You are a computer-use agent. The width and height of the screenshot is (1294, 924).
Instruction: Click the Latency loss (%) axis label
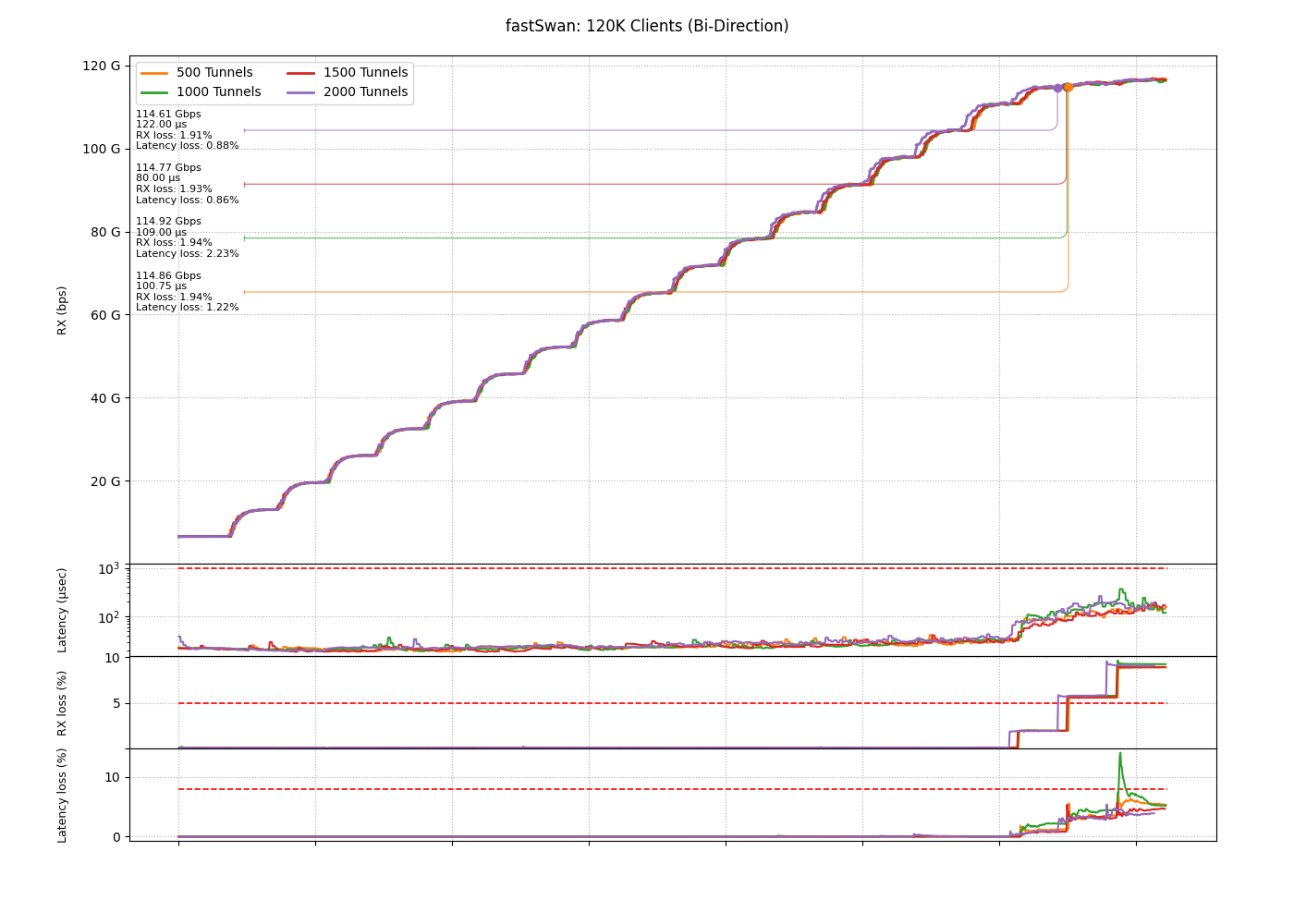click(x=62, y=795)
